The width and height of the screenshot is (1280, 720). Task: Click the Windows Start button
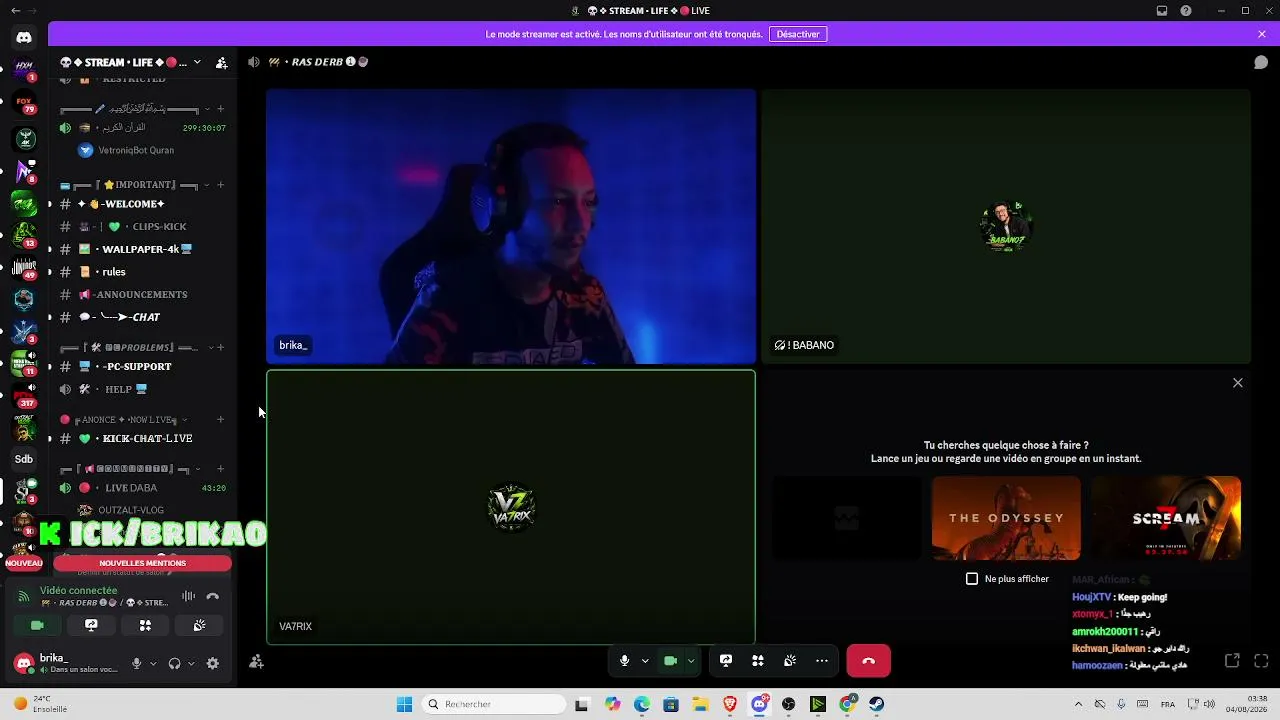(x=404, y=704)
